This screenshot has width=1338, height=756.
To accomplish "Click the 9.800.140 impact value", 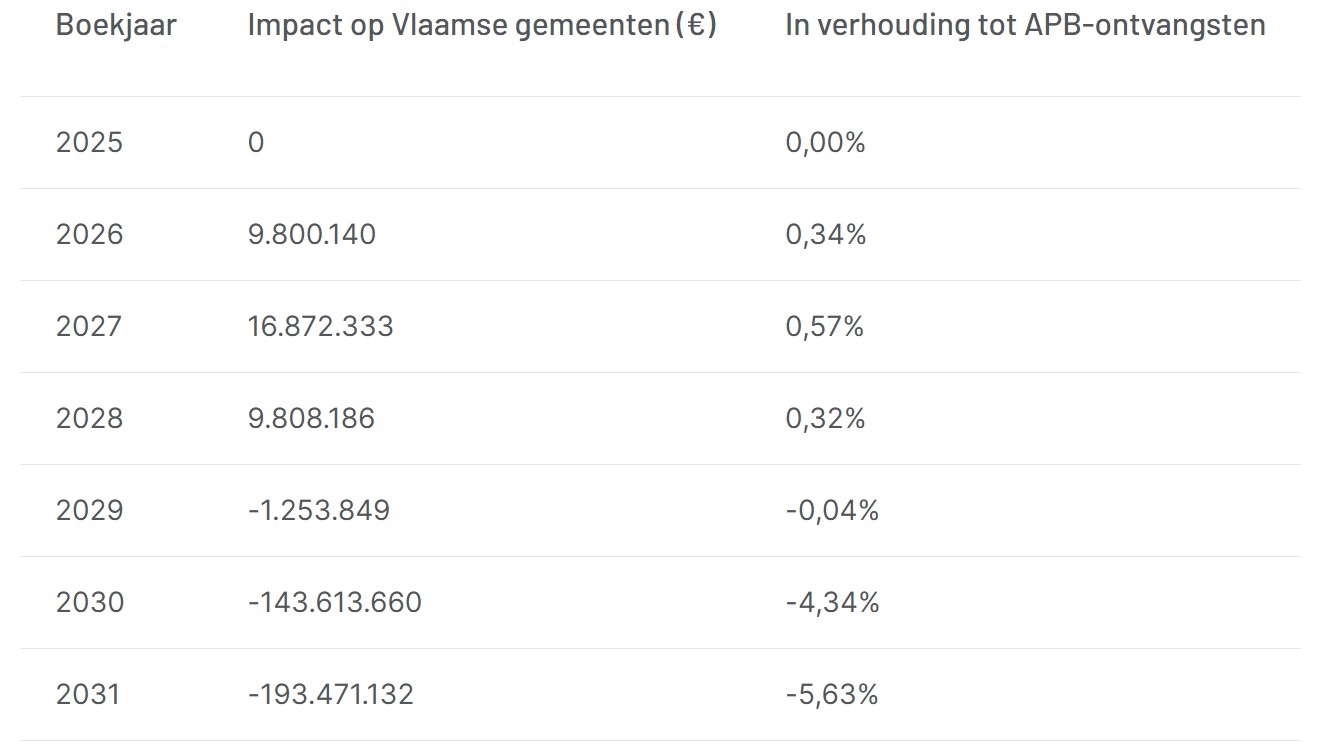I will [x=312, y=235].
